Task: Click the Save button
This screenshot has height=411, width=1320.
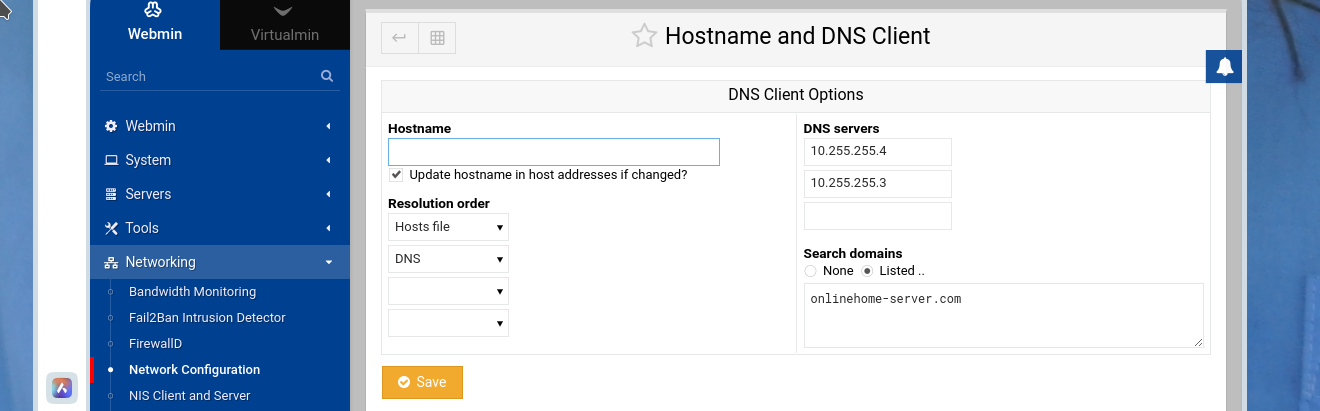Action: click(422, 382)
